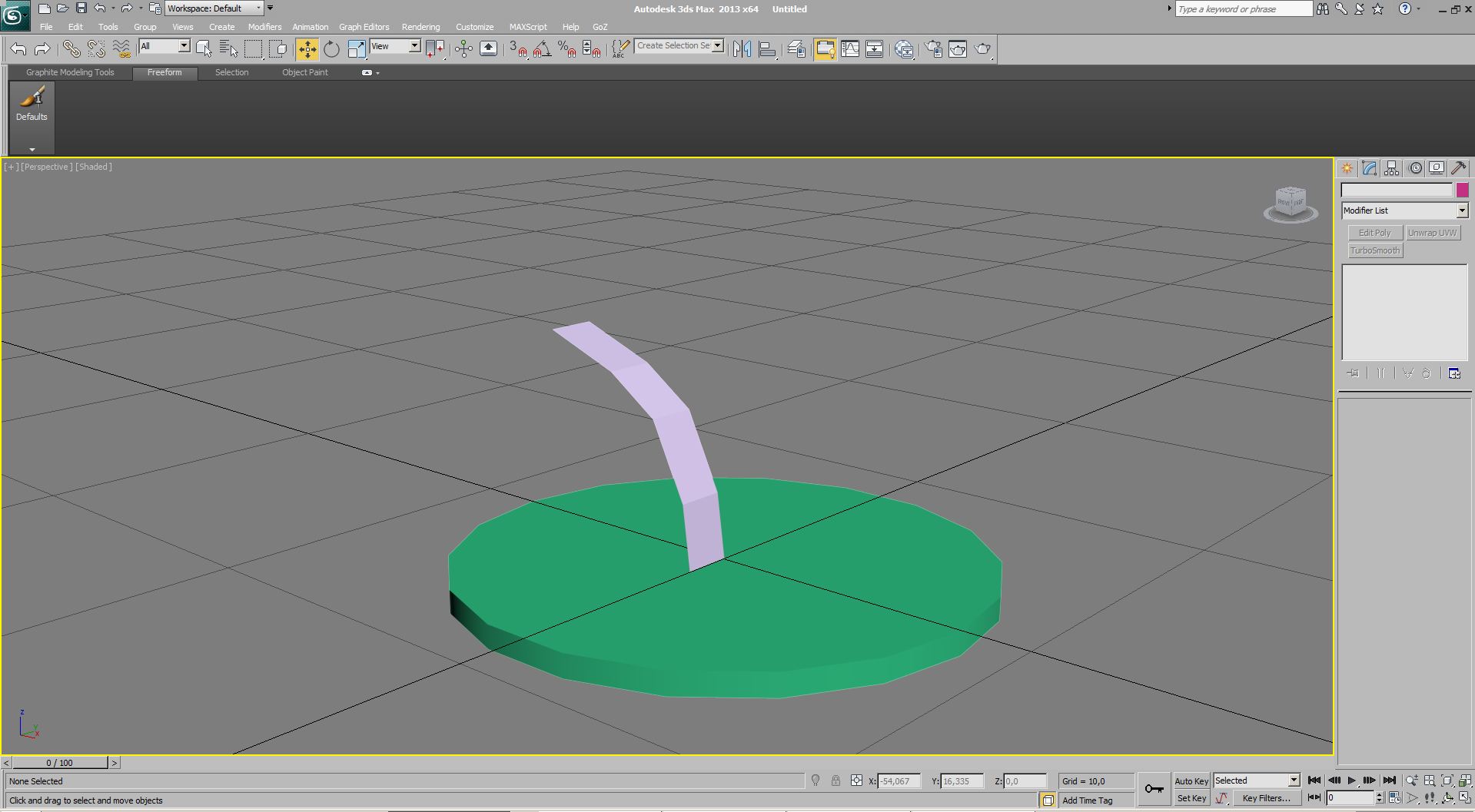Switch to the Create command panel
This screenshot has width=1475, height=812.
[x=1347, y=168]
